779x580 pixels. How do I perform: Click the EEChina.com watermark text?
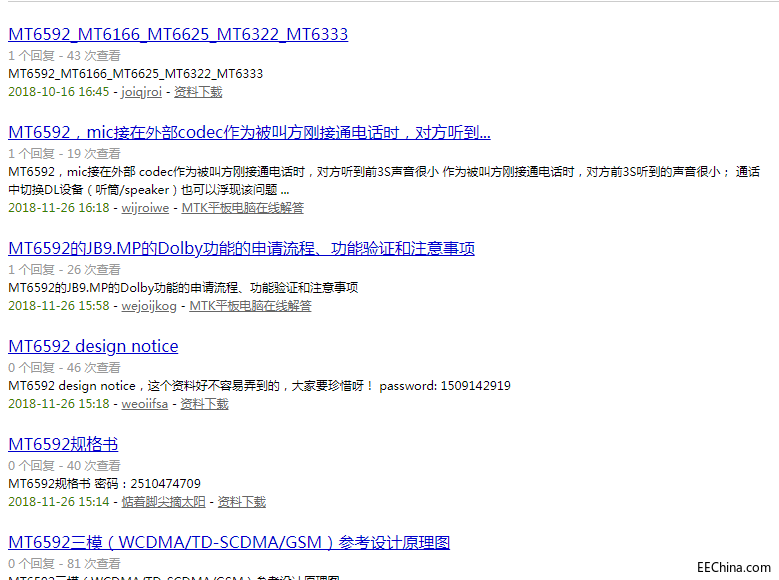[734, 567]
